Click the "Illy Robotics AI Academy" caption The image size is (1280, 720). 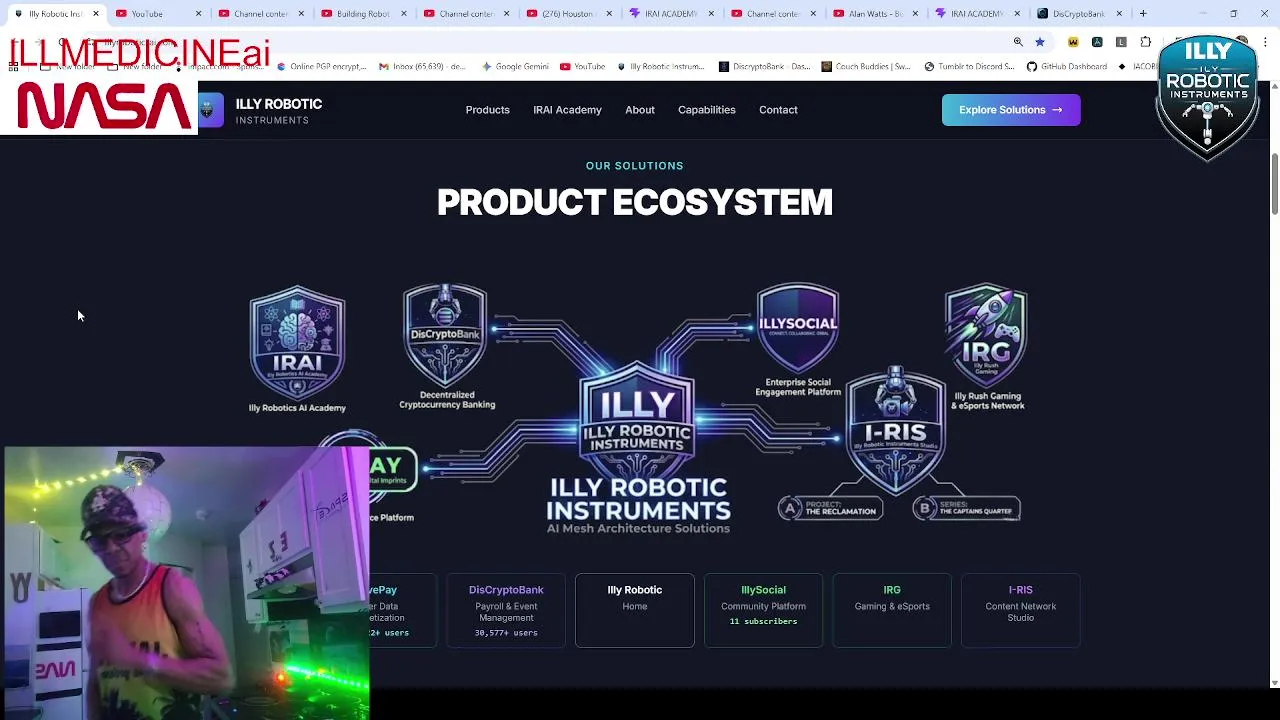pyautogui.click(x=297, y=408)
